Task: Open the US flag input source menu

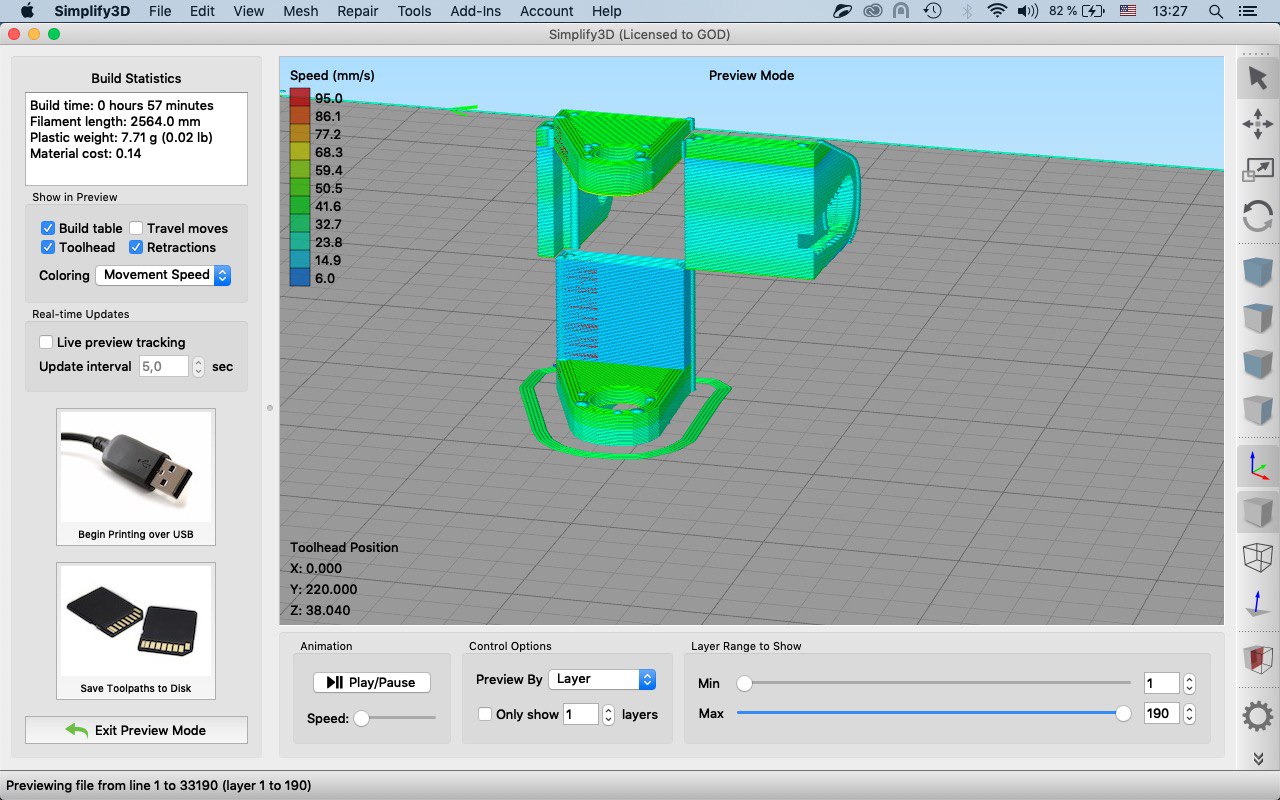Action: (1128, 11)
